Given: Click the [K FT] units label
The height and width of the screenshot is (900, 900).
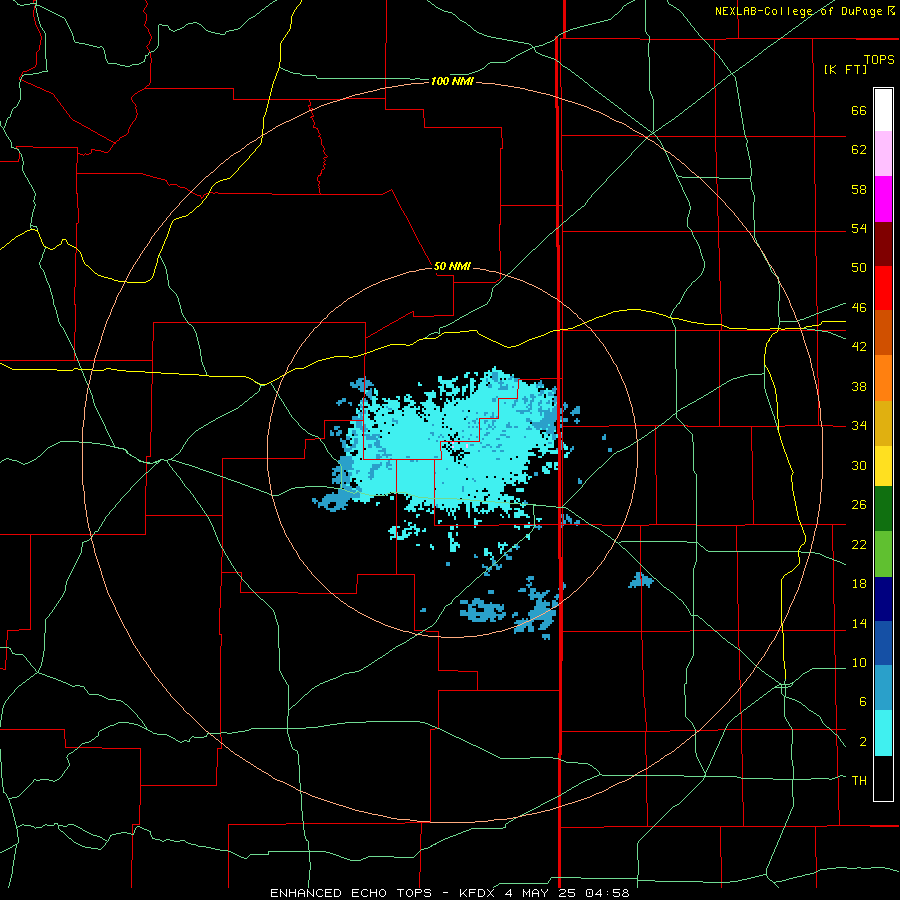Looking at the screenshot, I should click(845, 69).
